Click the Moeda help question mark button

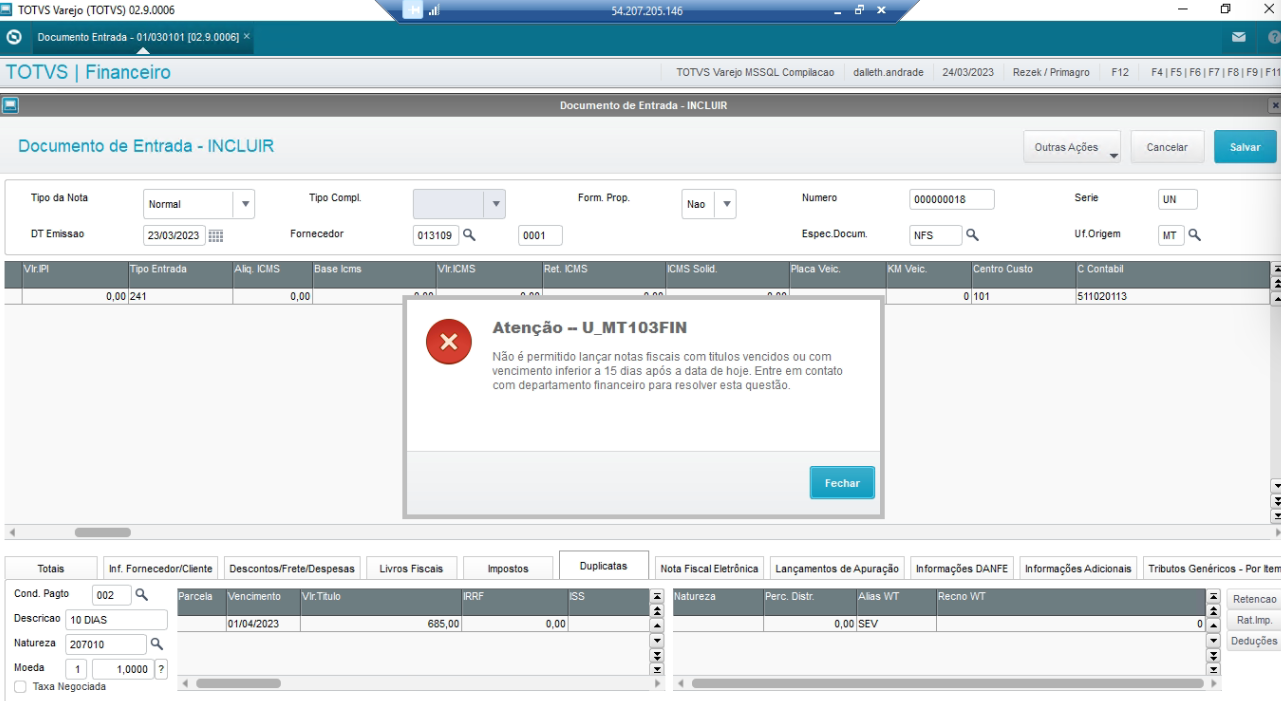pos(161,670)
